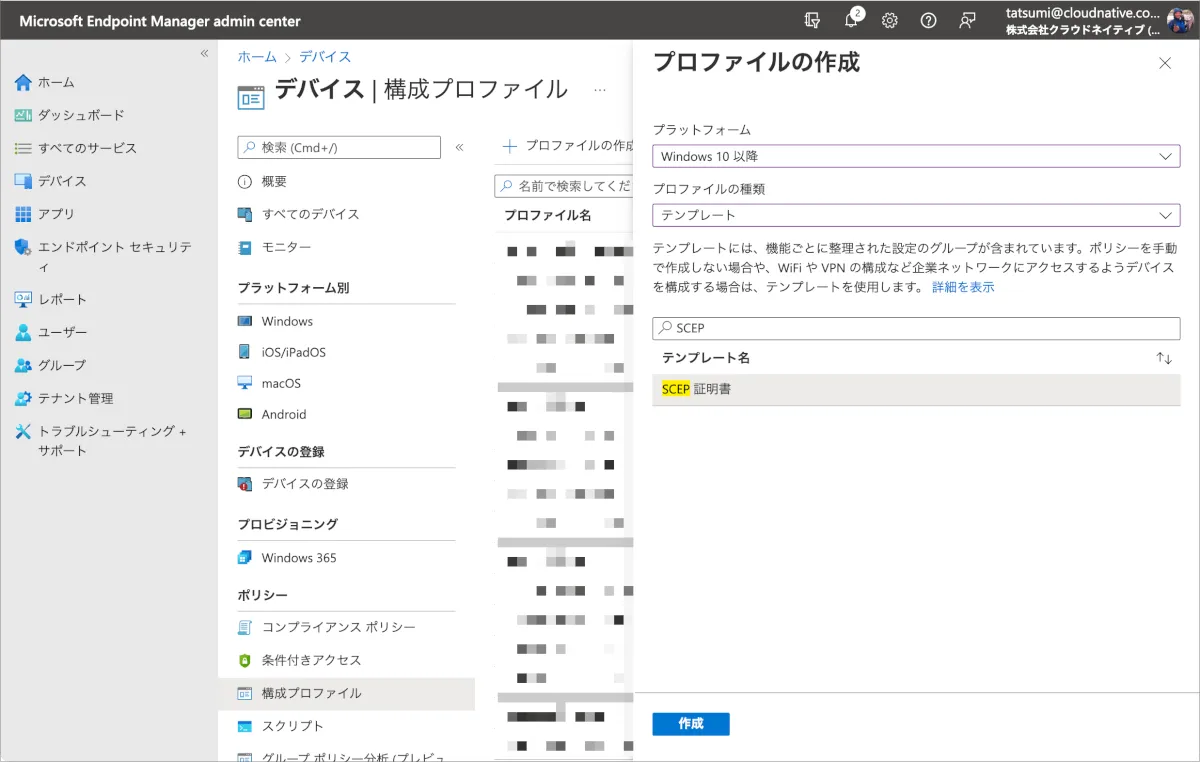Close the Create profile panel

[x=1164, y=63]
